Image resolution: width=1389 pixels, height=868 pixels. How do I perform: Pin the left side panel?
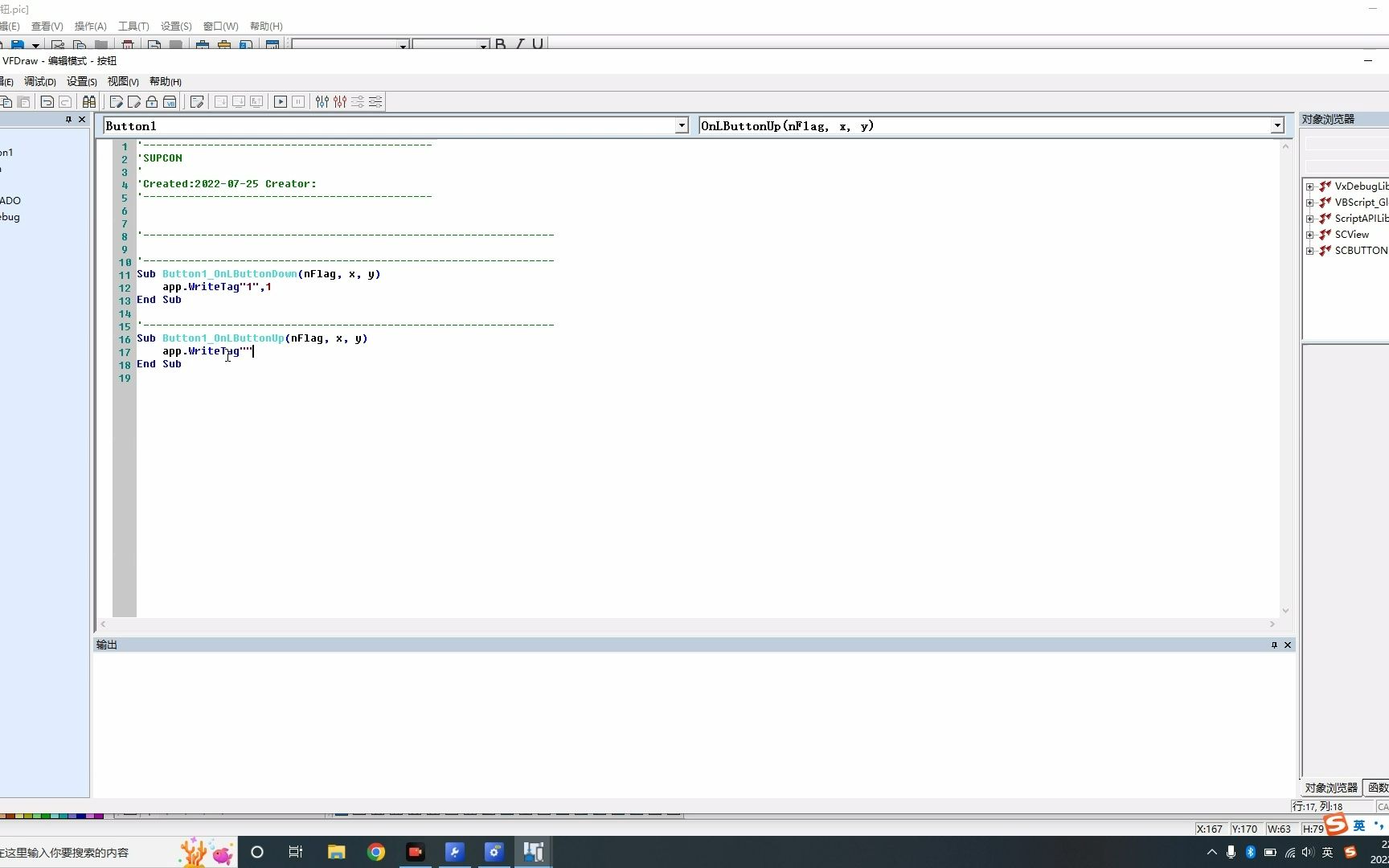pyautogui.click(x=68, y=119)
